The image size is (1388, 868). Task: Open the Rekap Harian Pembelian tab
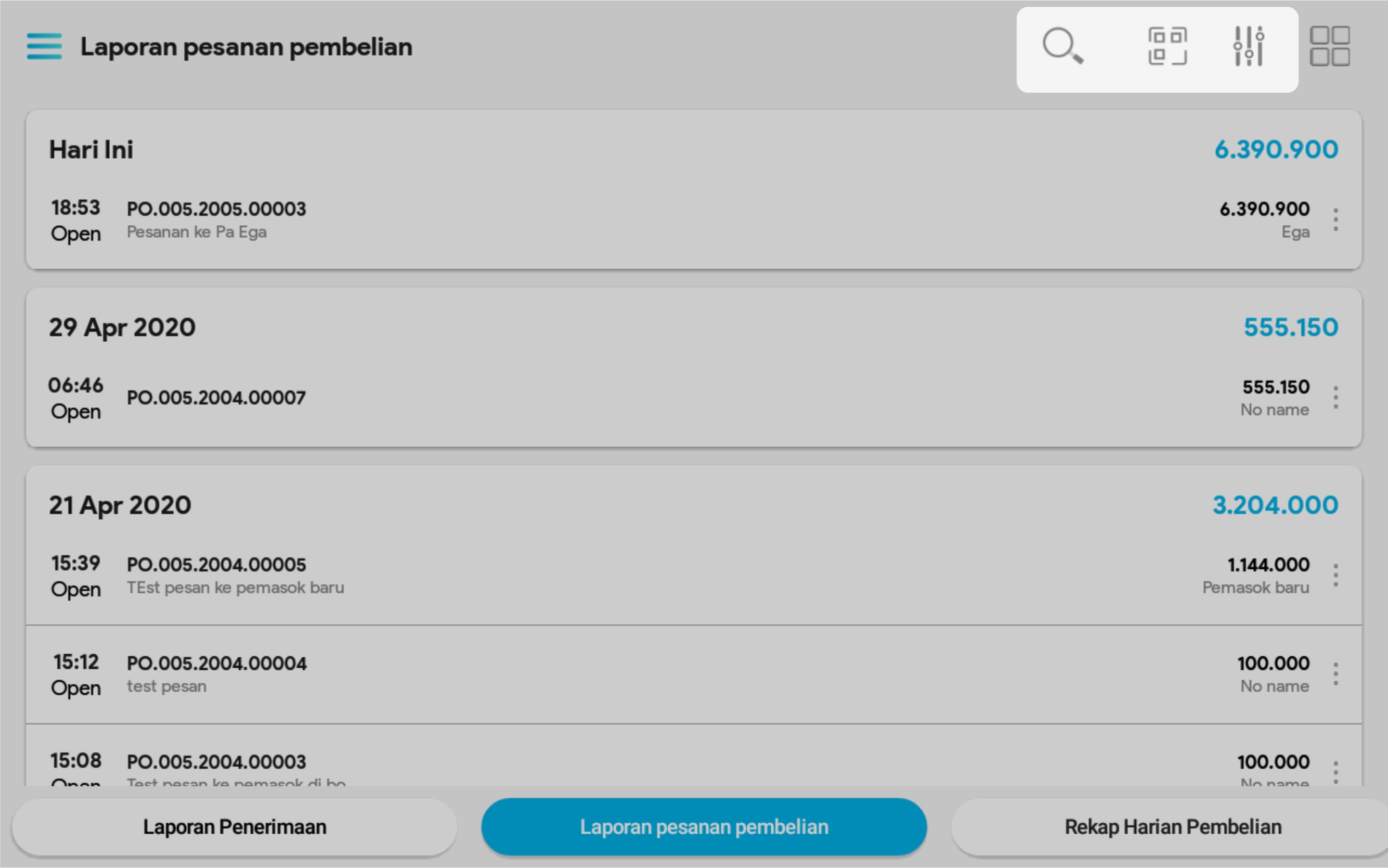[x=1173, y=827]
